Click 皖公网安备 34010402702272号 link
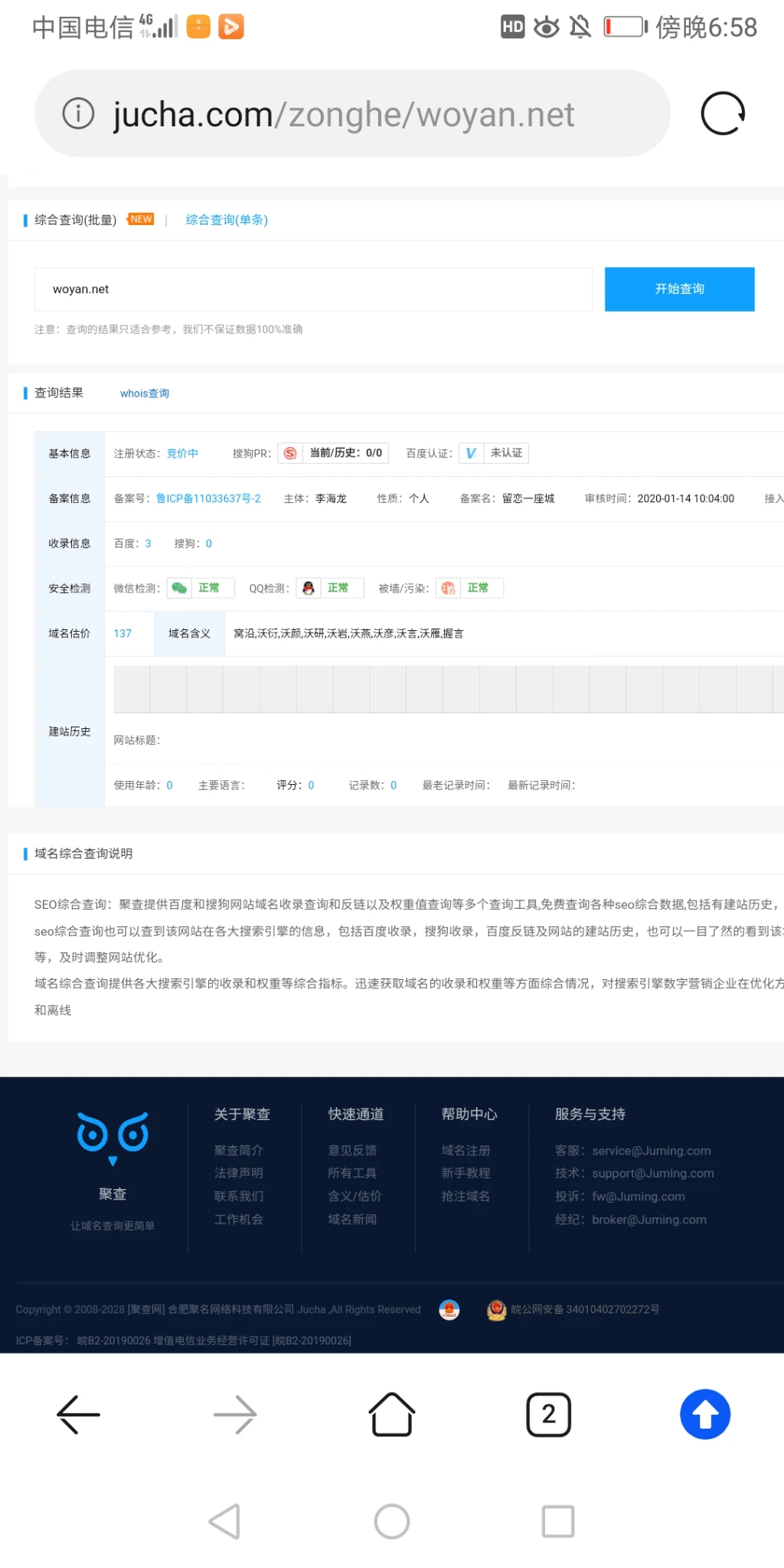 (585, 1309)
